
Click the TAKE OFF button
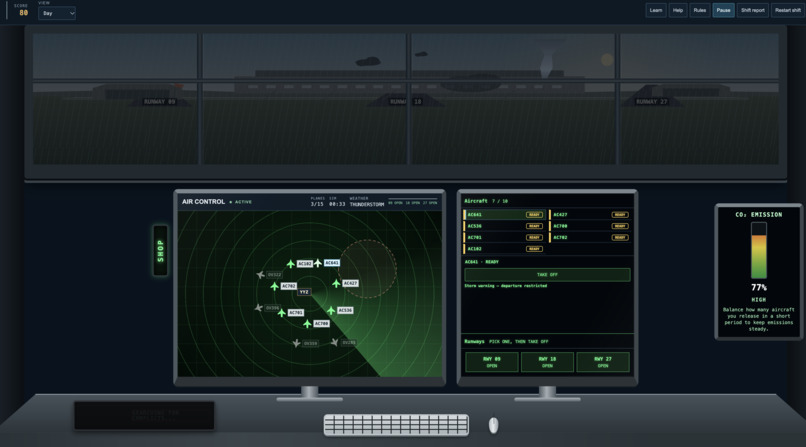point(547,275)
